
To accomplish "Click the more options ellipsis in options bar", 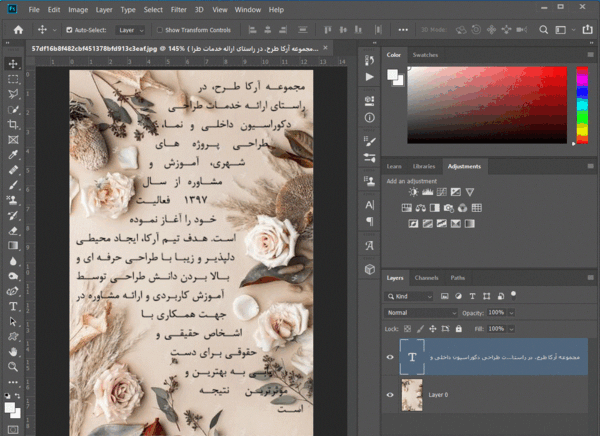I will point(403,30).
